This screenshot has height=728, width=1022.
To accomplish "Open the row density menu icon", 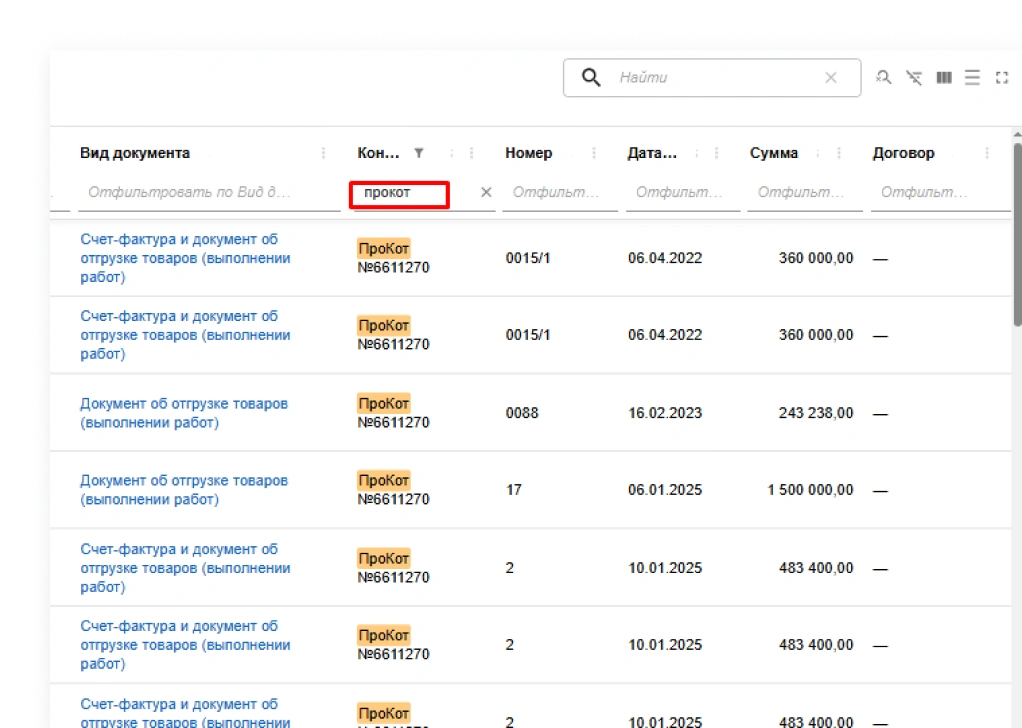I will coord(972,78).
